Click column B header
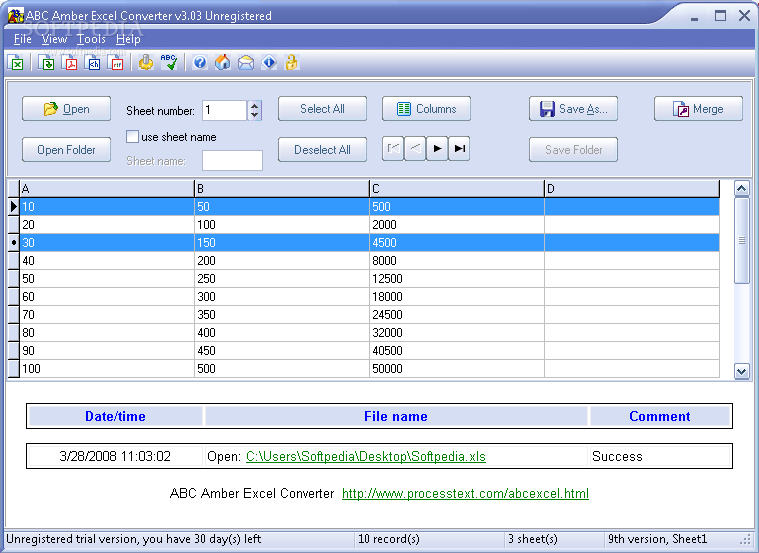 (282, 188)
